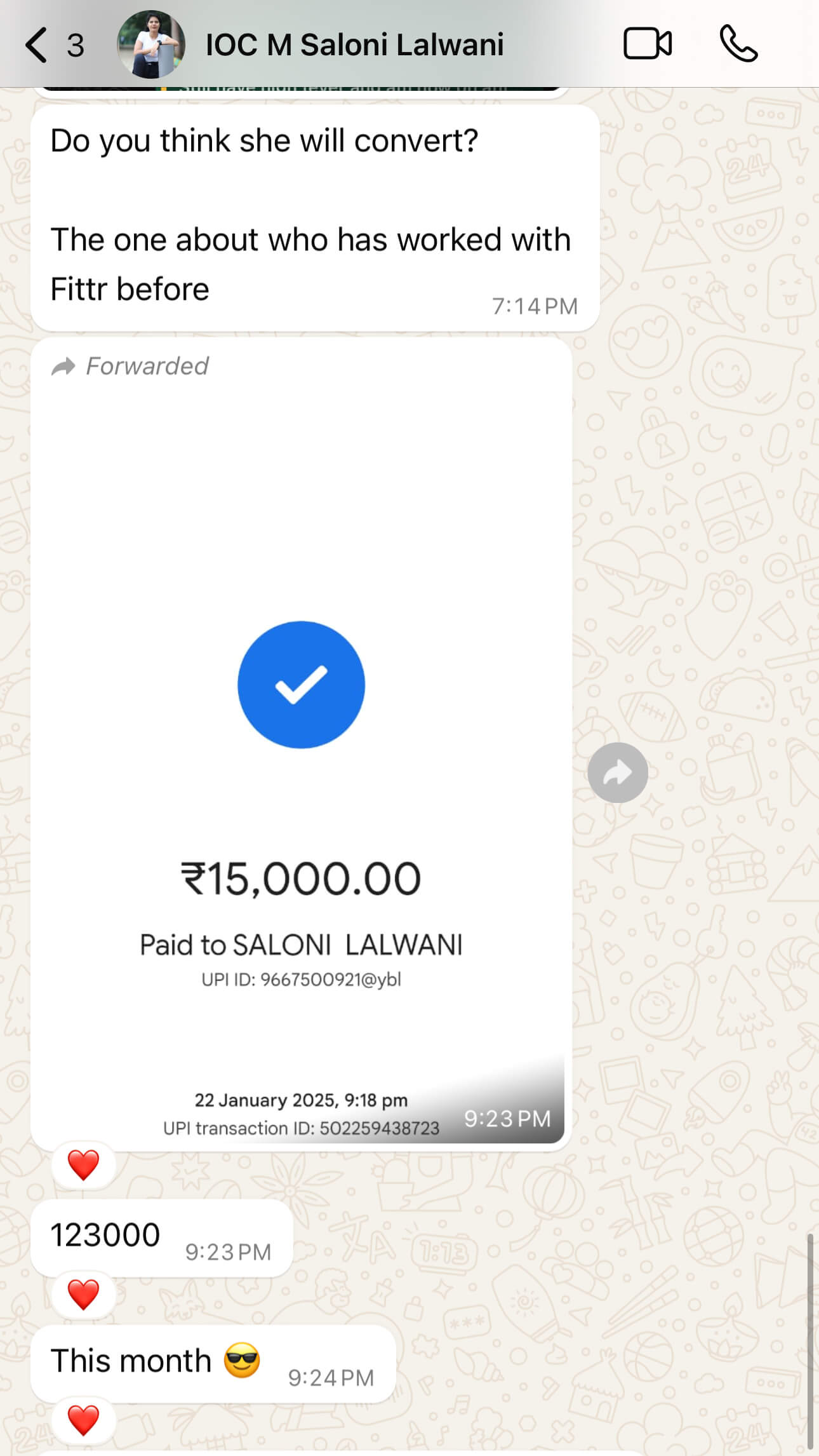The width and height of the screenshot is (819, 1456).
Task: View heart reaction under 123000 message
Action: (x=83, y=1295)
